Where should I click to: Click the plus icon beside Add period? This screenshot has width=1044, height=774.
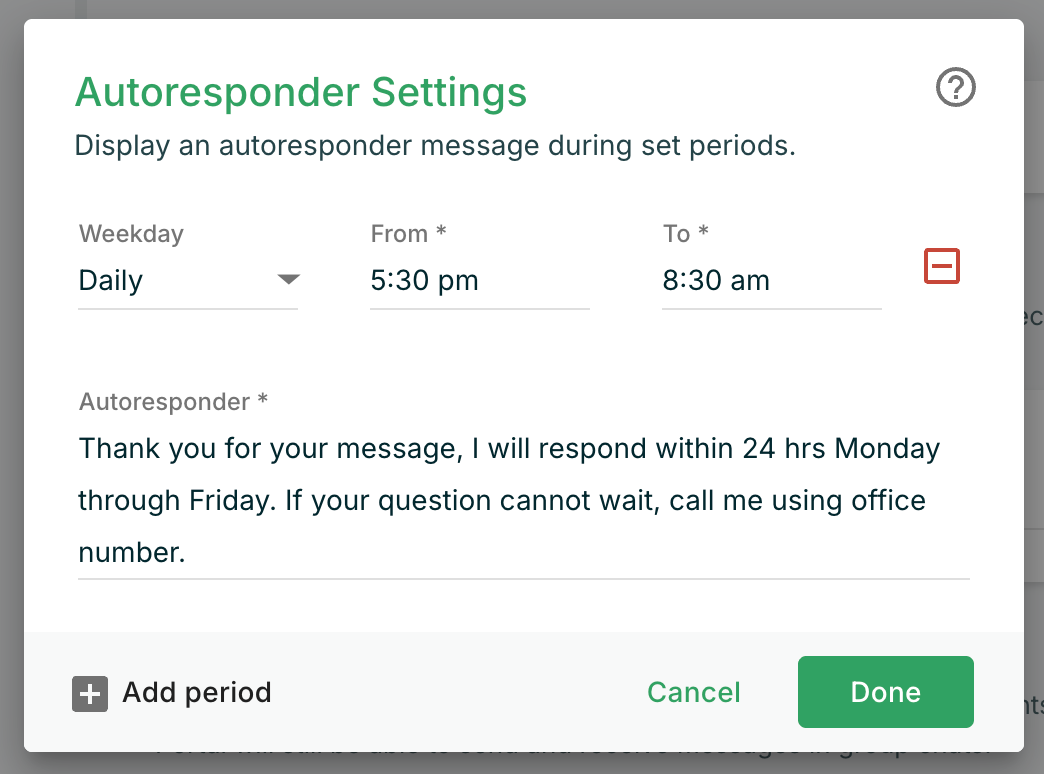click(x=90, y=693)
